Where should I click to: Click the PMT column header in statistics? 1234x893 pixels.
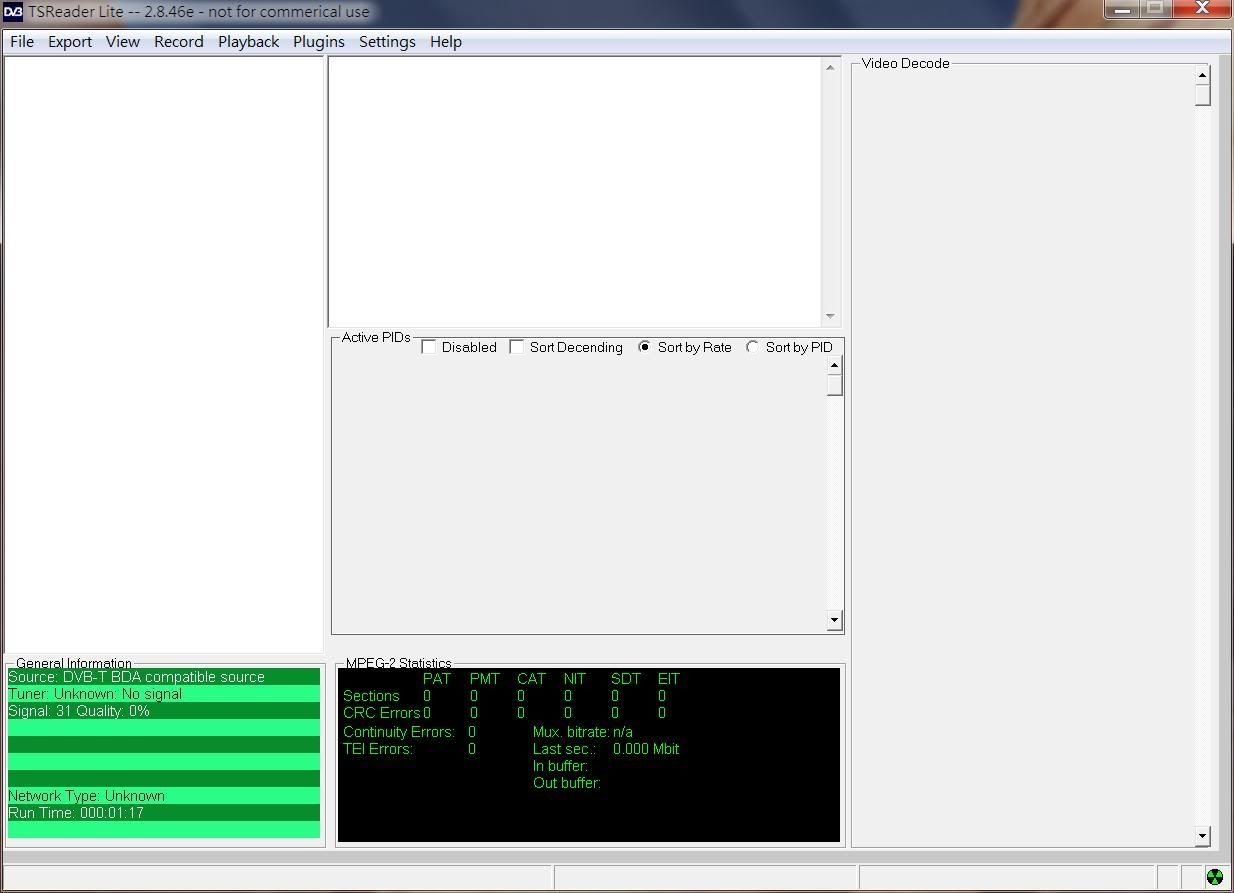point(484,679)
